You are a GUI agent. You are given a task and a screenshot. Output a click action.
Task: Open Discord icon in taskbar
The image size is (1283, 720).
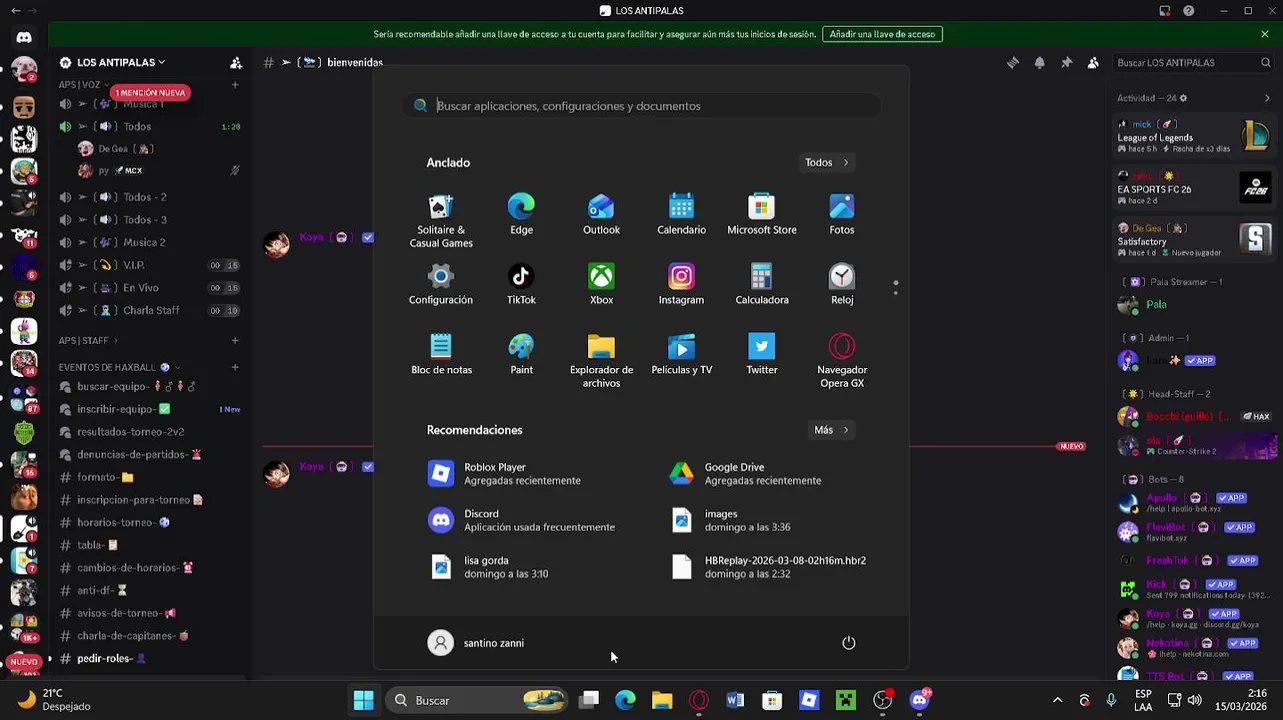[x=919, y=700]
